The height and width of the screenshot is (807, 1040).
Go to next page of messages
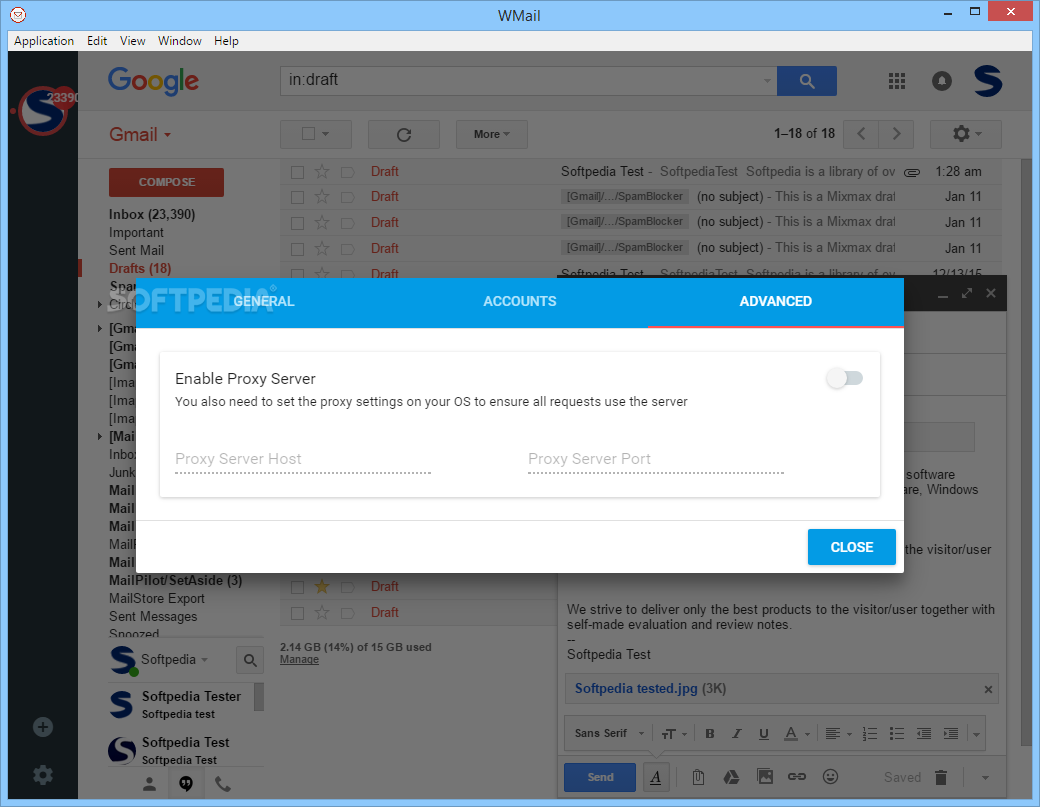click(896, 134)
